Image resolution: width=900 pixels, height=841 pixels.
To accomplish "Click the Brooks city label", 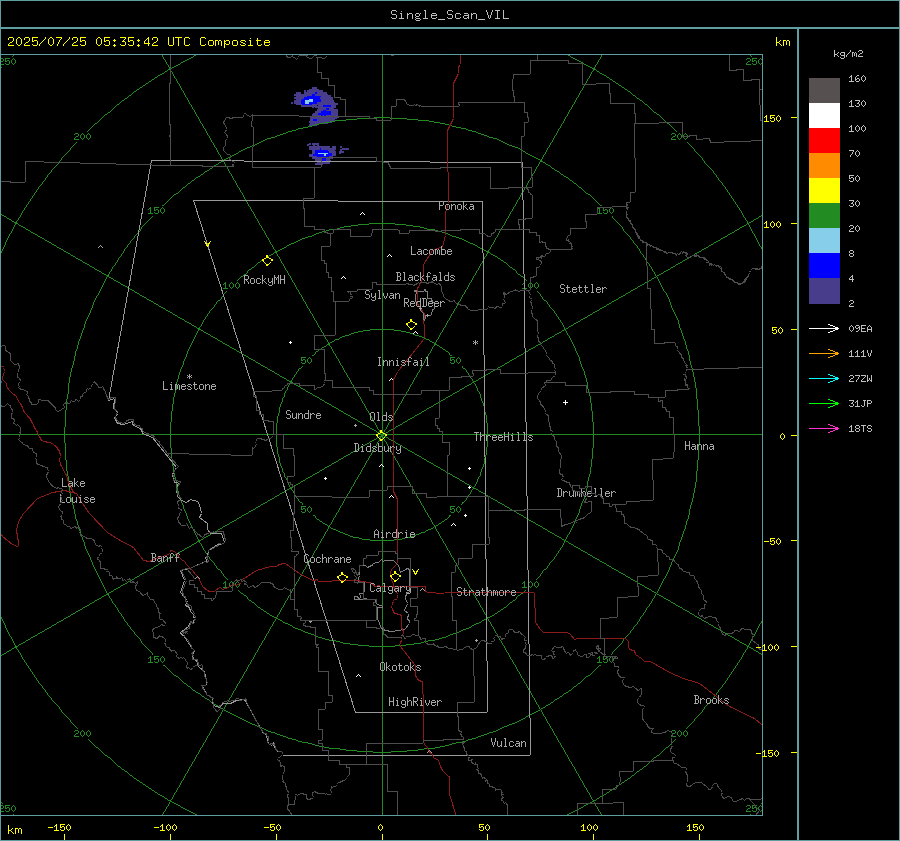I will click(x=711, y=700).
